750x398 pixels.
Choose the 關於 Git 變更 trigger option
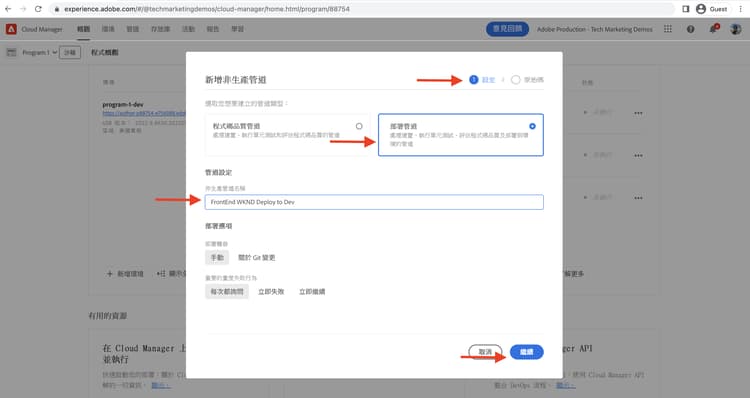[256, 257]
